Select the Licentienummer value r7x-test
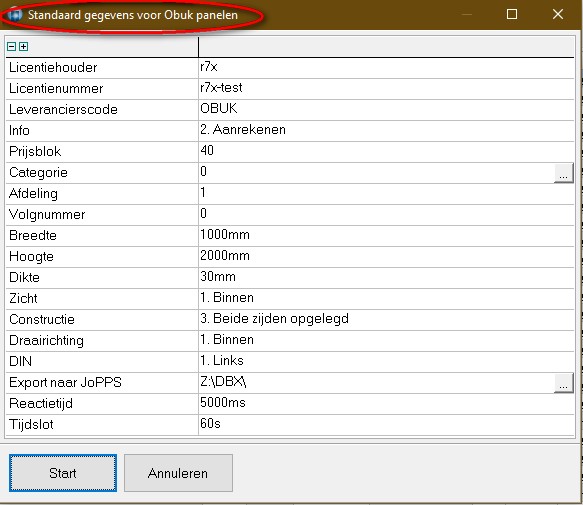Viewport: 583px width, 505px height. click(x=386, y=89)
